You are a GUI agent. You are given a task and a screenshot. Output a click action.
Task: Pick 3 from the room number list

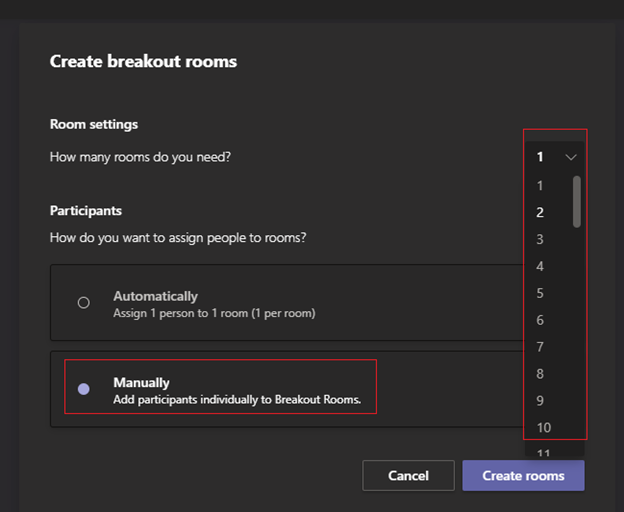[540, 239]
